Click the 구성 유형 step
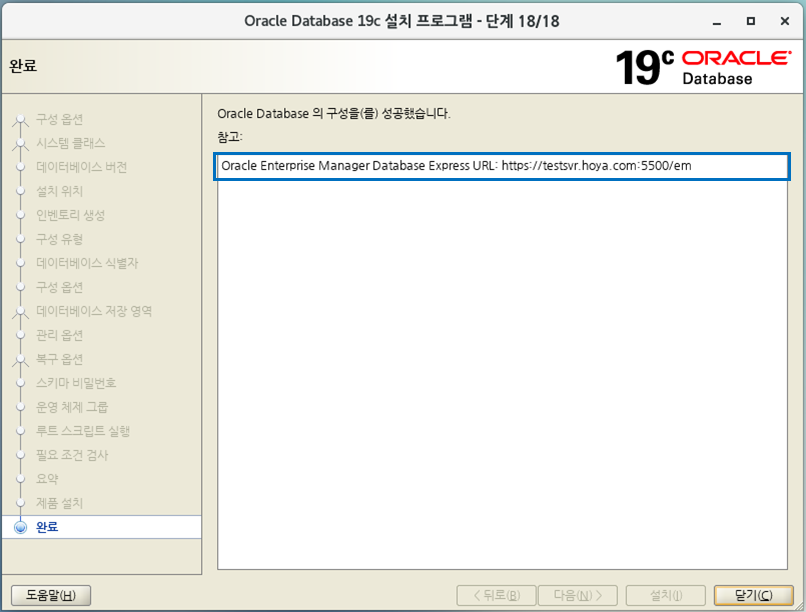806x612 pixels. pyautogui.click(x=59, y=239)
